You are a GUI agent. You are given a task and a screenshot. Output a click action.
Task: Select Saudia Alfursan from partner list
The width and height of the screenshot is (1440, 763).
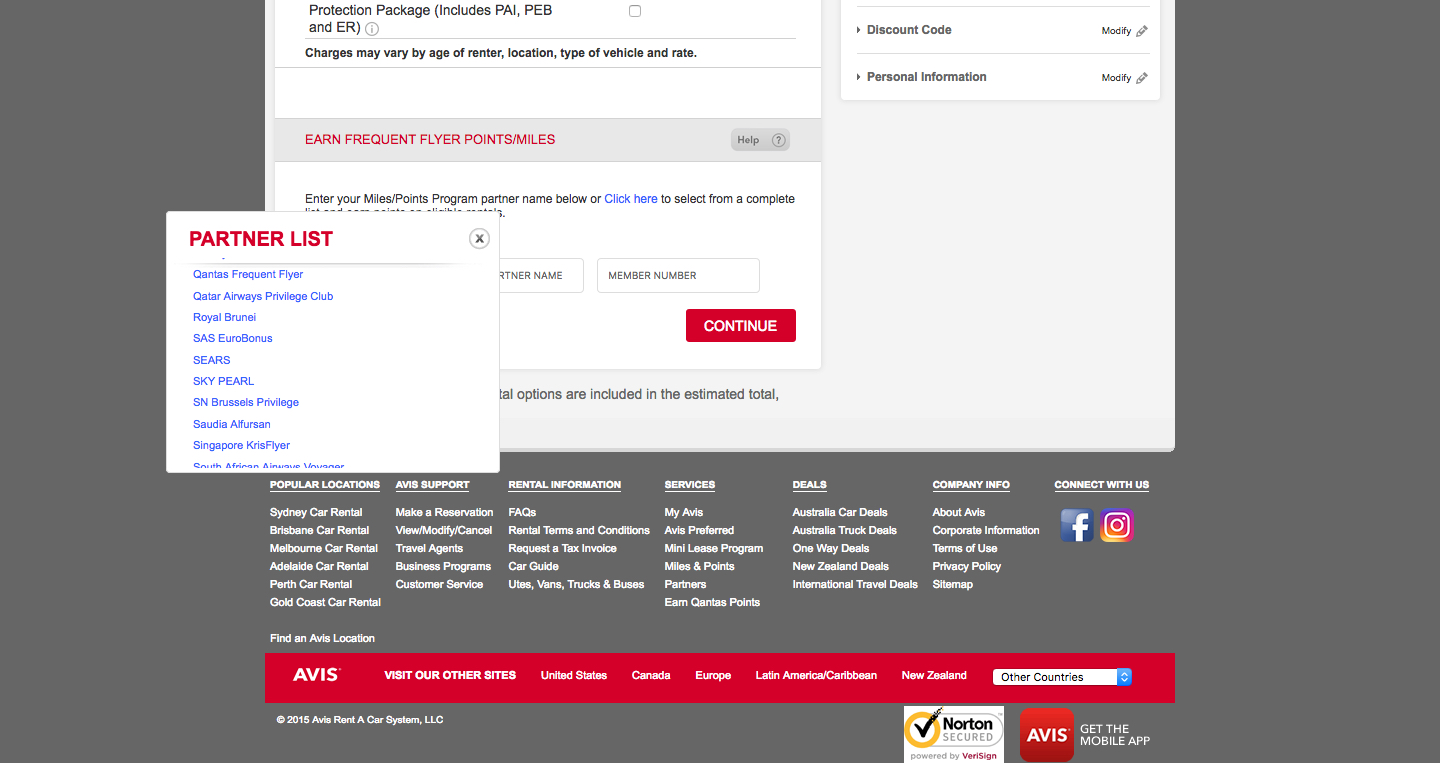pos(232,424)
